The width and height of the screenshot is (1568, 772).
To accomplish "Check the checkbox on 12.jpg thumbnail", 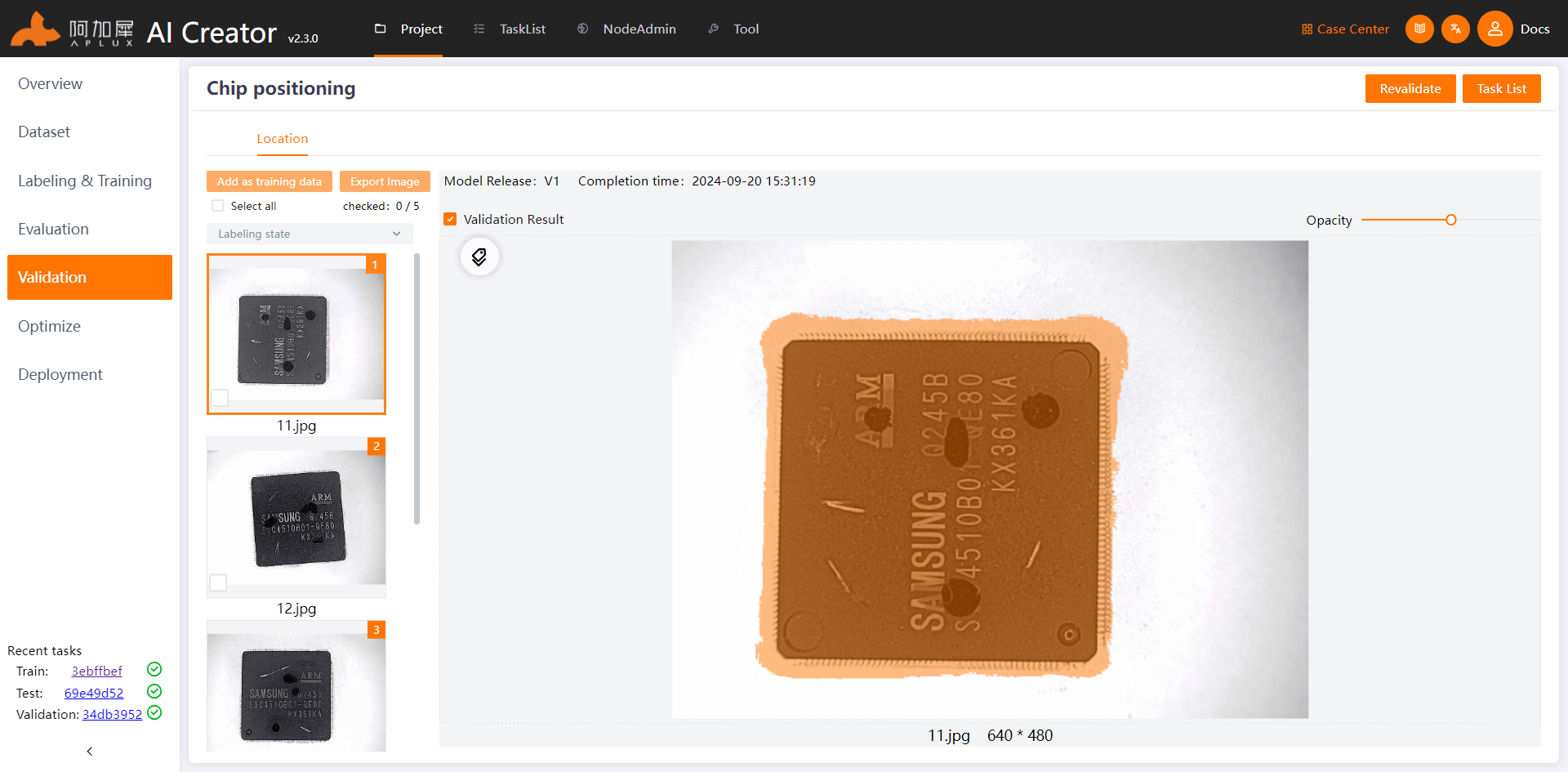I will click(x=218, y=582).
